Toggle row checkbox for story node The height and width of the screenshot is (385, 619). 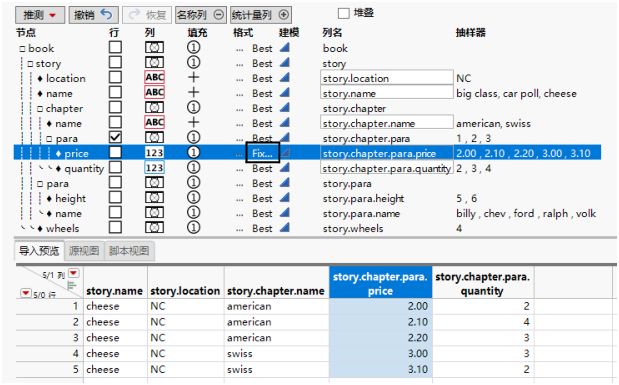[x=115, y=62]
